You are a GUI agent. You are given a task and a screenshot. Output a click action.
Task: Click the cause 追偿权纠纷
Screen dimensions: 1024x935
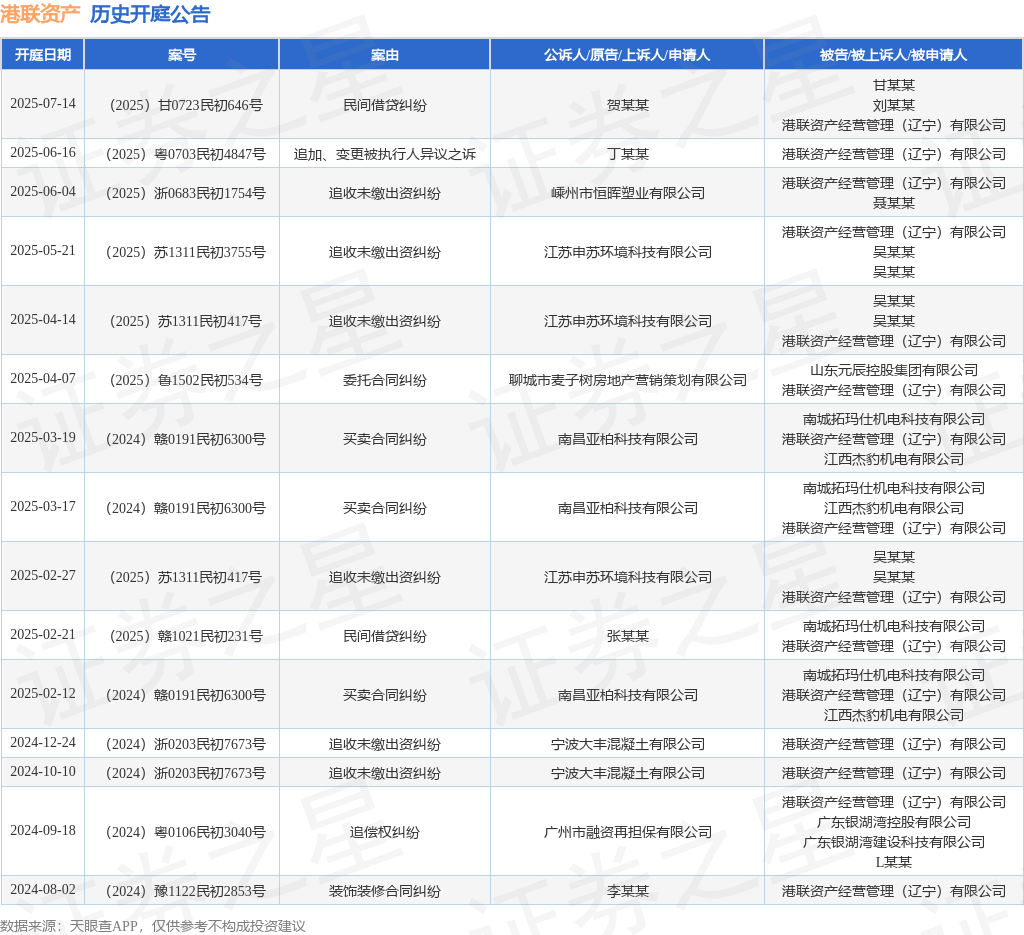point(385,832)
